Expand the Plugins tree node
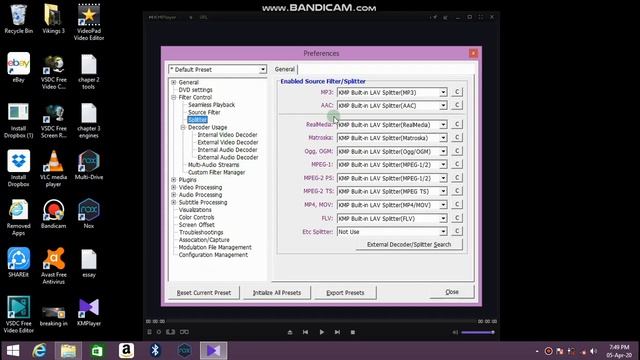This screenshot has height=360, width=640. coord(174,180)
